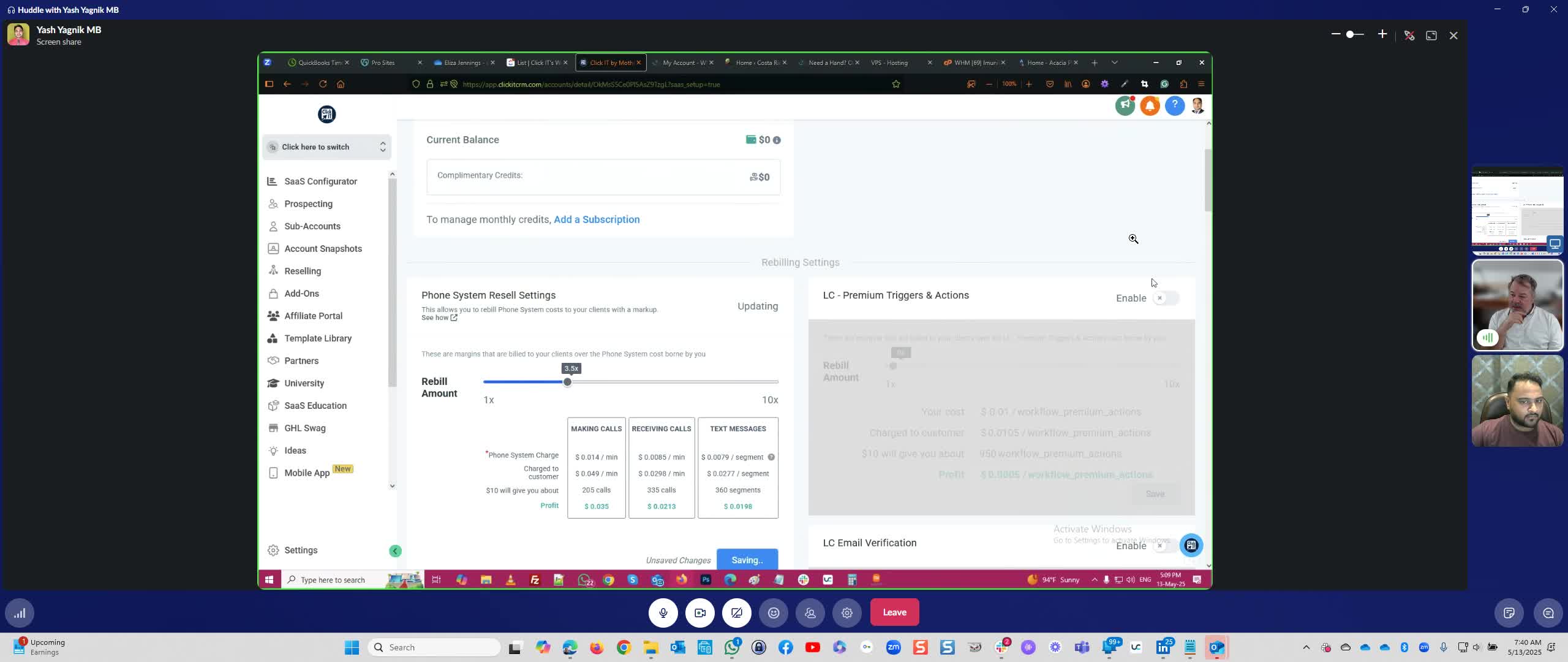The image size is (1568, 662).
Task: Click the sidebar down arrow below Mobile App
Action: tap(393, 486)
